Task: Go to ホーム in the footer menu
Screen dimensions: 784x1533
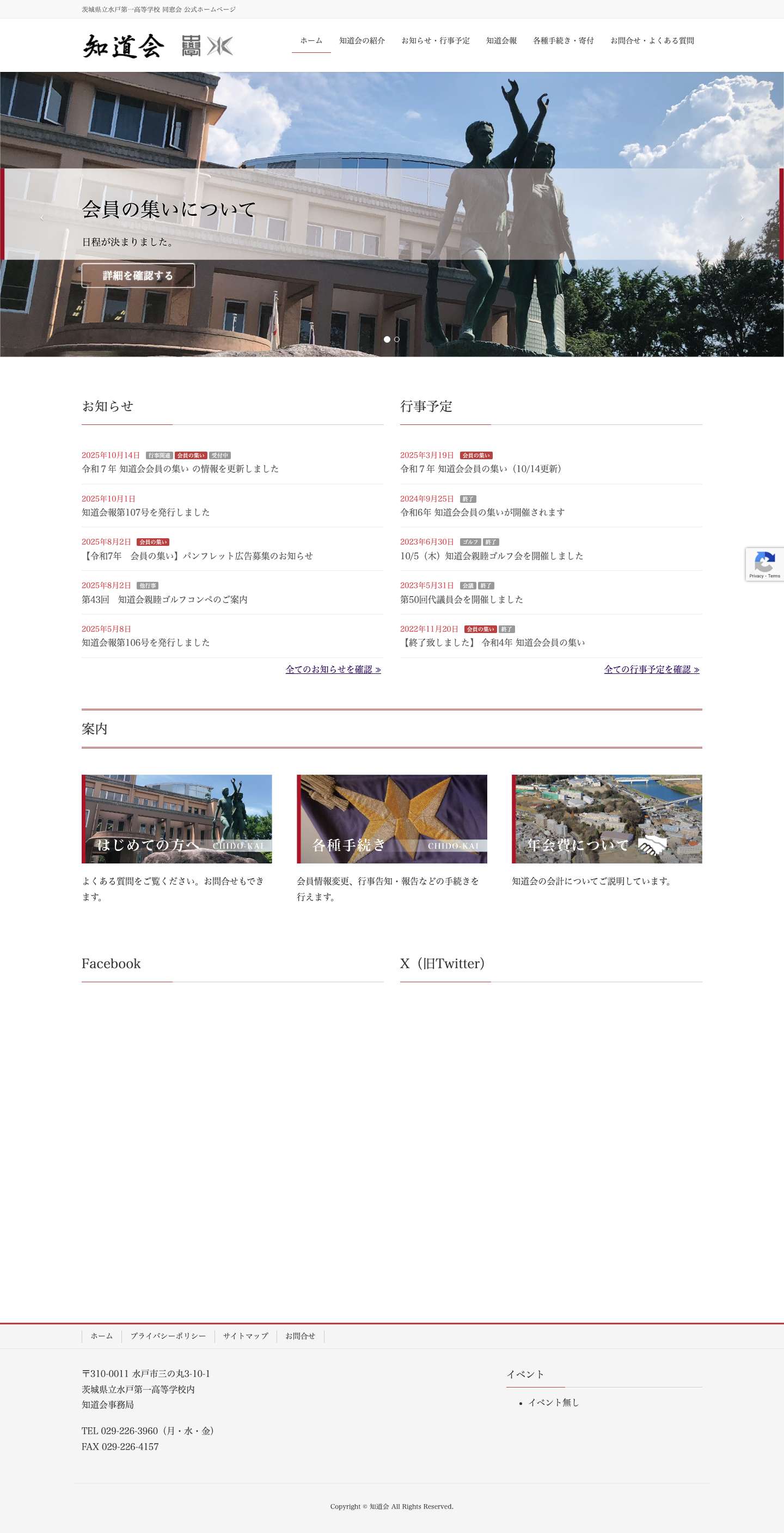Action: [x=102, y=1336]
